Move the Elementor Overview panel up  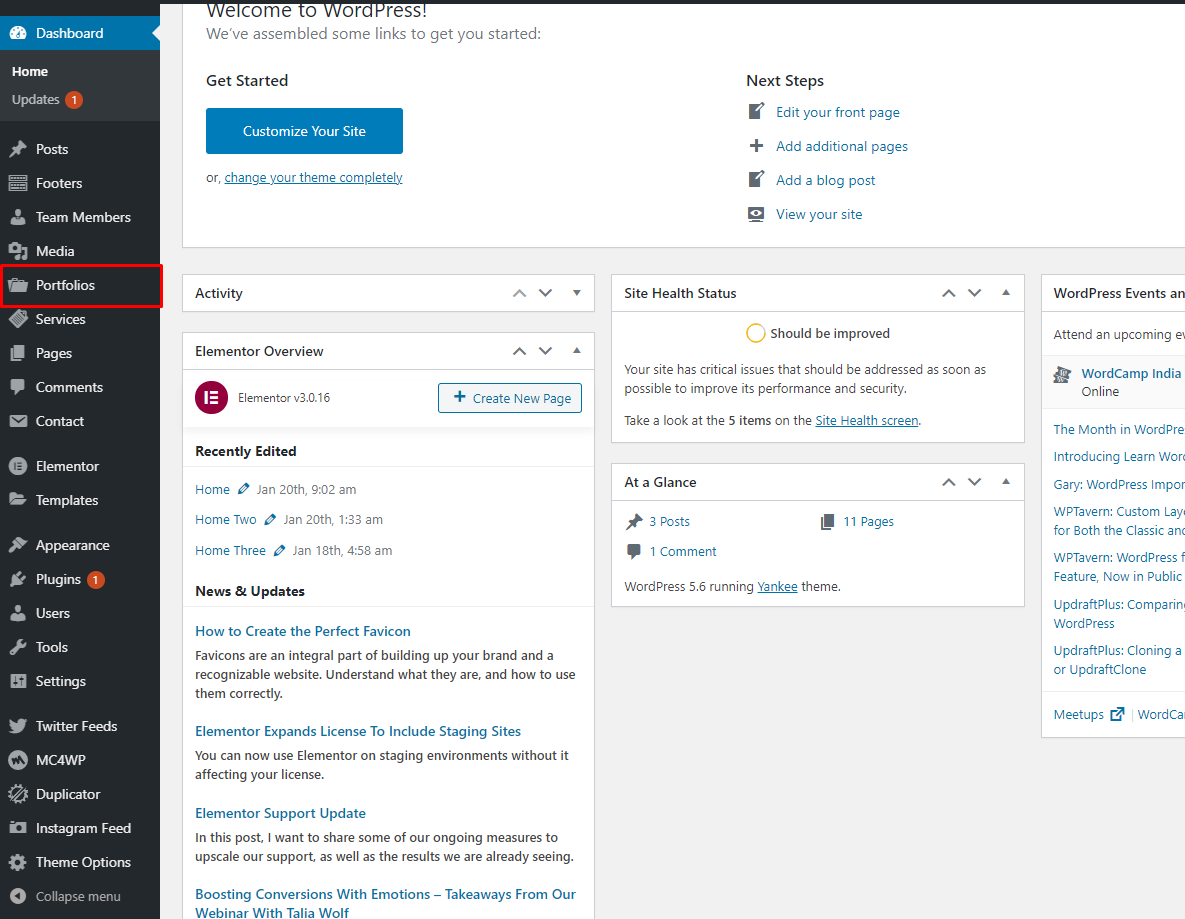tap(519, 351)
